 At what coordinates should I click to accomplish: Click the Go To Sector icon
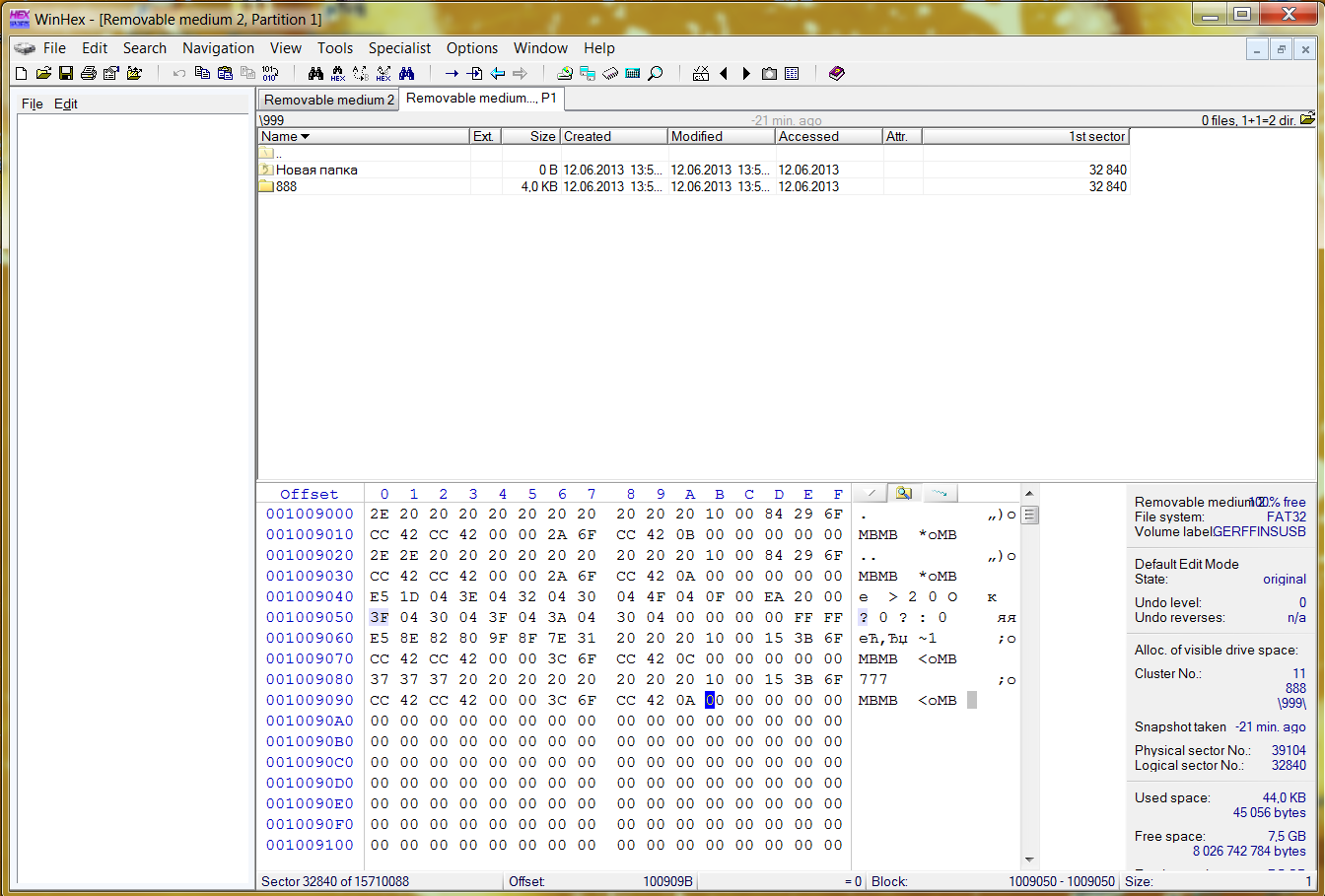coord(474,73)
